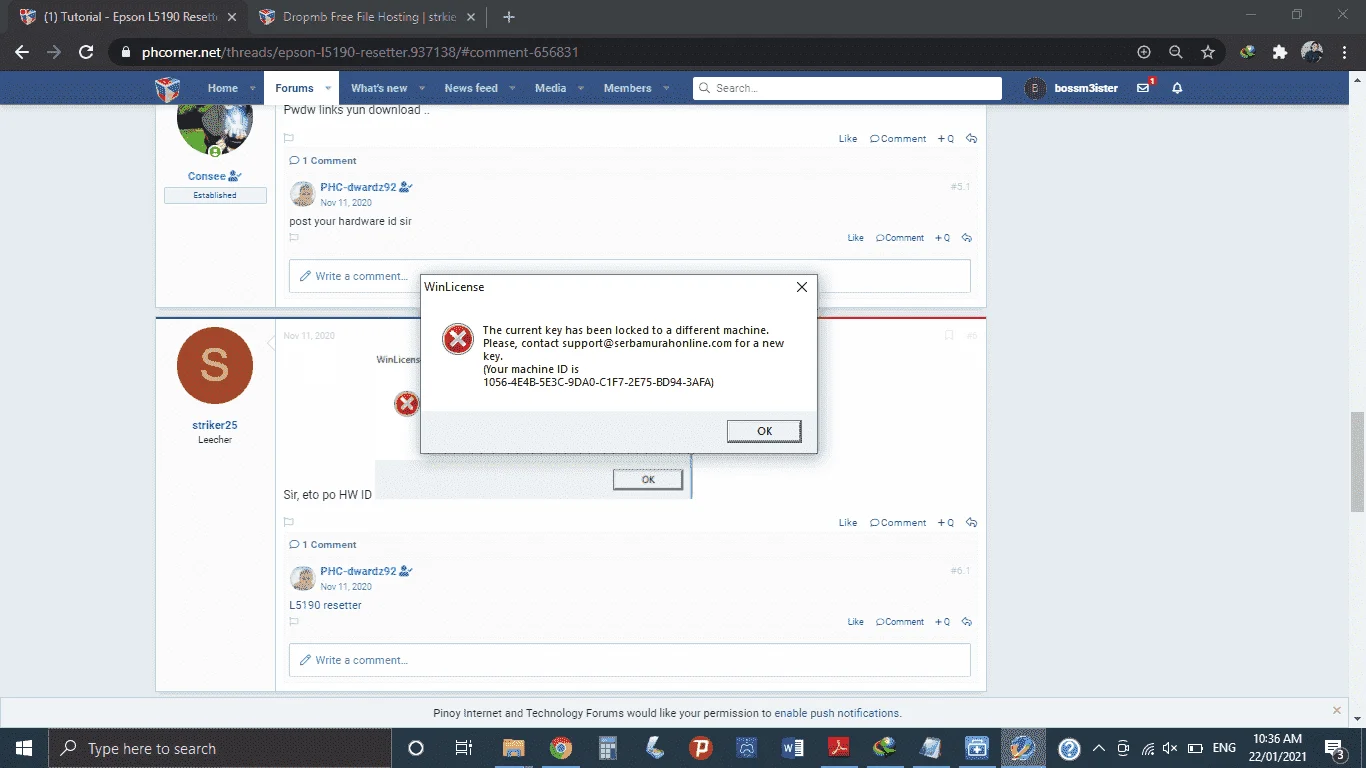The image size is (1366, 768).
Task: Bookmark this page with the star icon
Action: coord(1208,52)
